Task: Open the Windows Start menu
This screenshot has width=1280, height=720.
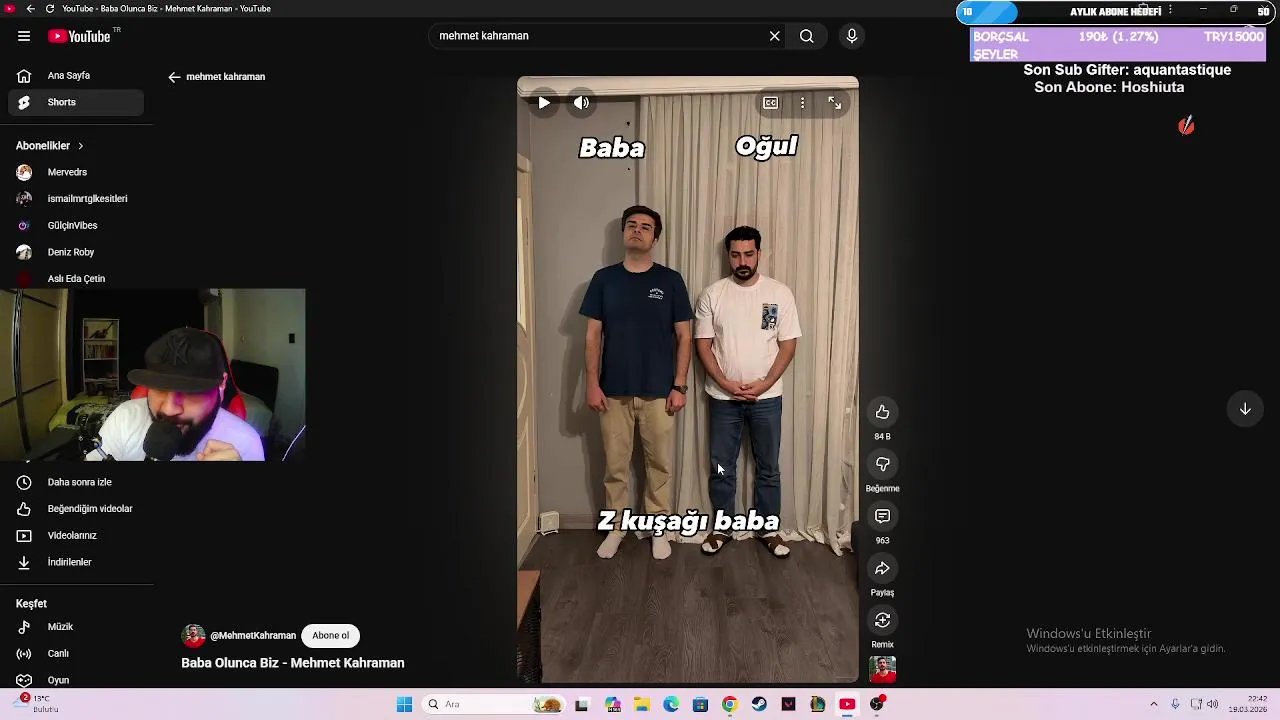Action: [404, 704]
